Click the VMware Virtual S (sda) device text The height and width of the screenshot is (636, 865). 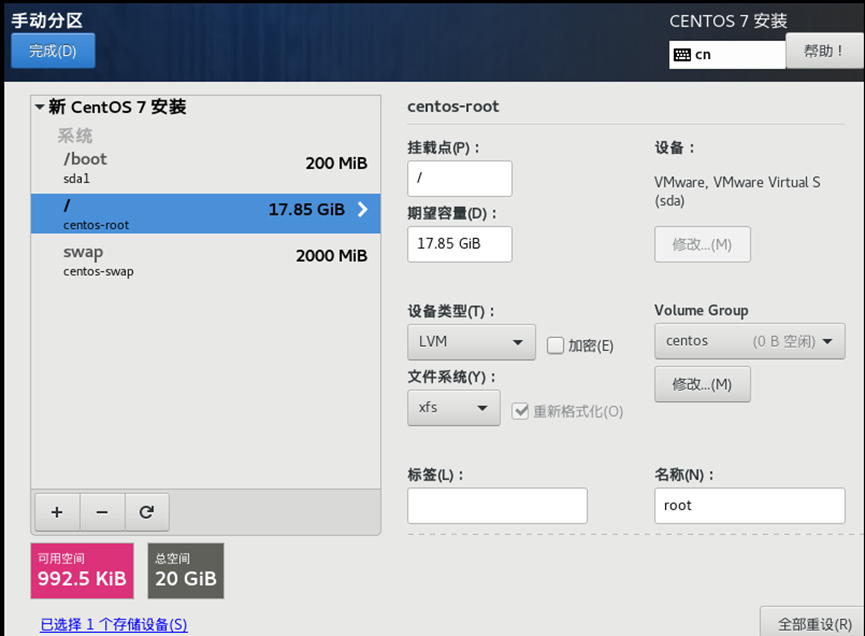[737, 191]
